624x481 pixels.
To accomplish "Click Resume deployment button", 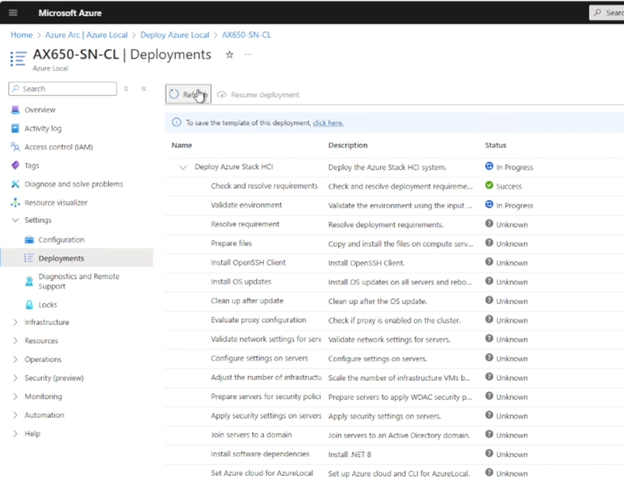I will pos(258,95).
